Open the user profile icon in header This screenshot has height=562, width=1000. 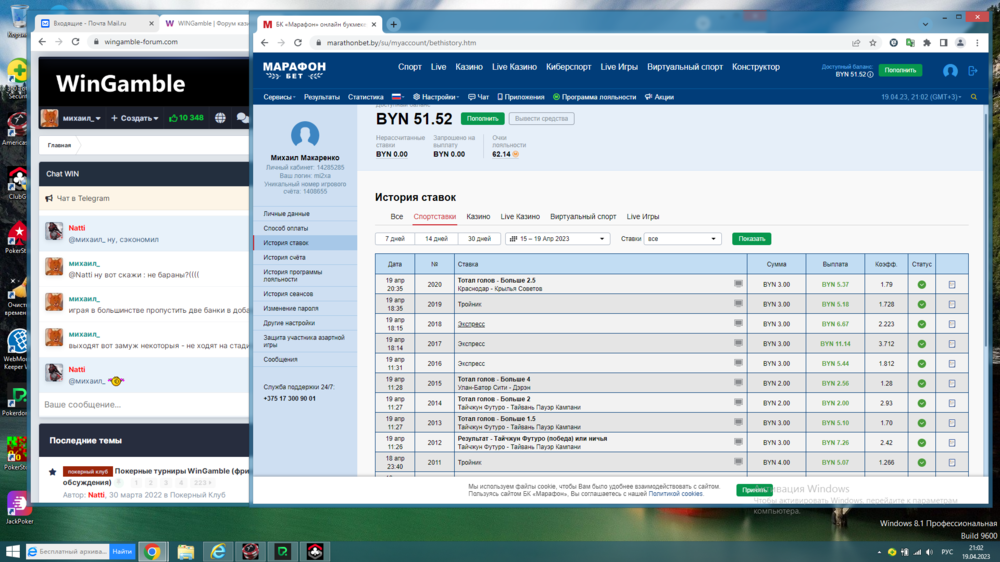pos(950,71)
